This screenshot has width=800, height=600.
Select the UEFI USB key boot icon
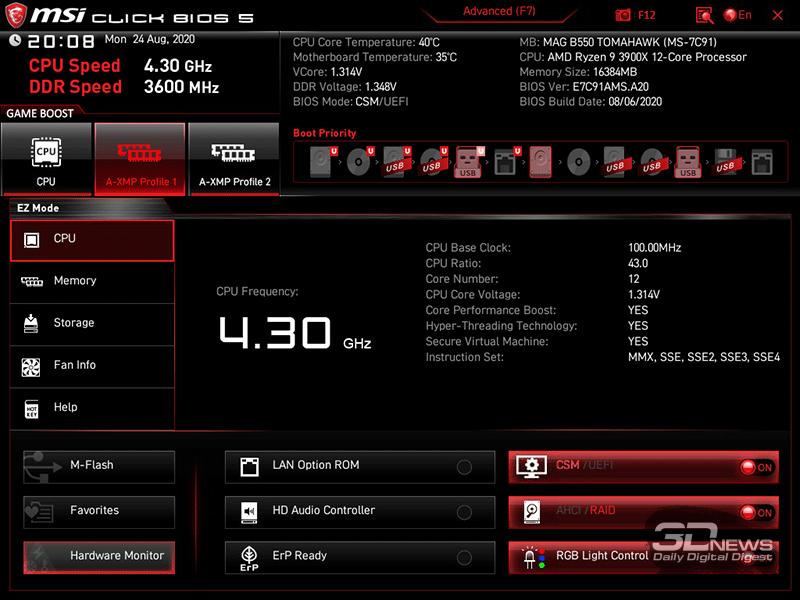469,162
